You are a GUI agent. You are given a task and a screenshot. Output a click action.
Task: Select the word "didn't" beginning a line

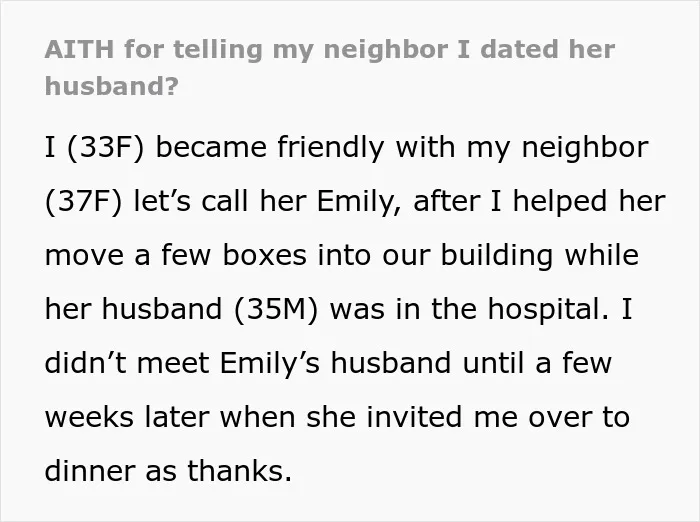click(x=86, y=363)
